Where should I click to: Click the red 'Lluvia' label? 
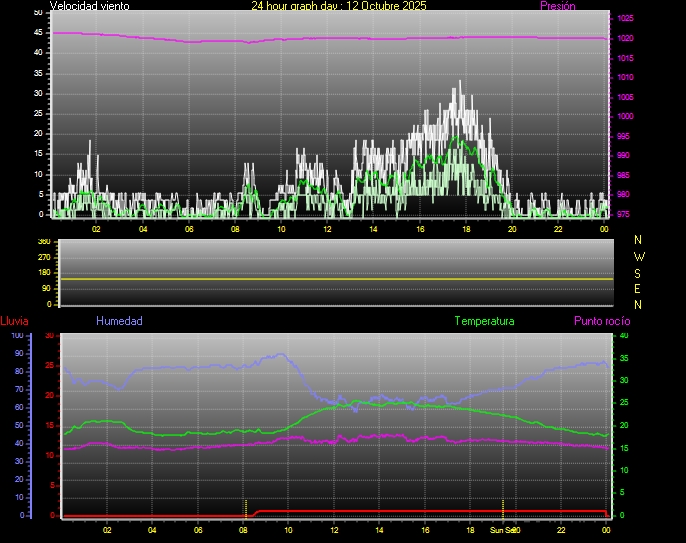click(14, 321)
